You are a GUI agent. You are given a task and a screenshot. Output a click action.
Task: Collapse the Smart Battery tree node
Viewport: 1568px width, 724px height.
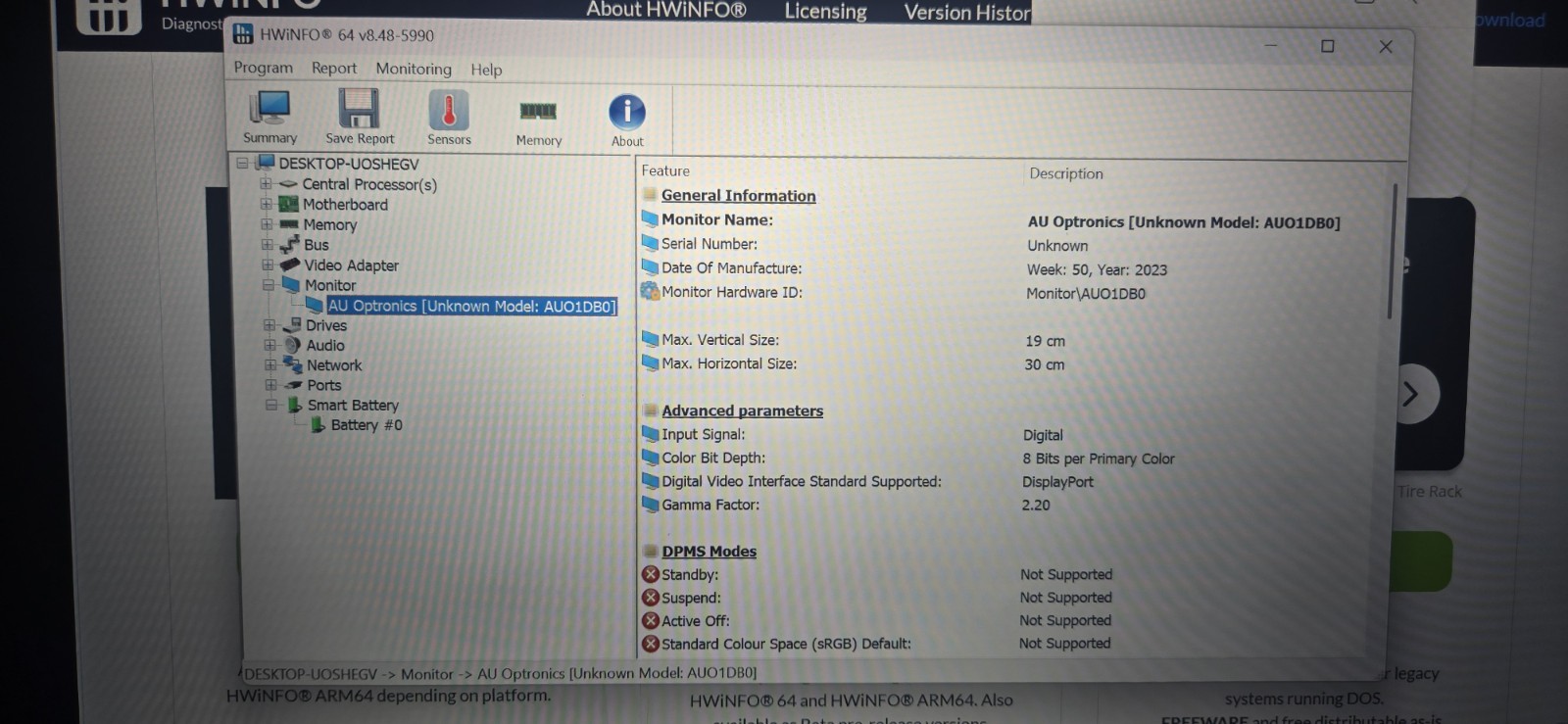click(x=271, y=405)
